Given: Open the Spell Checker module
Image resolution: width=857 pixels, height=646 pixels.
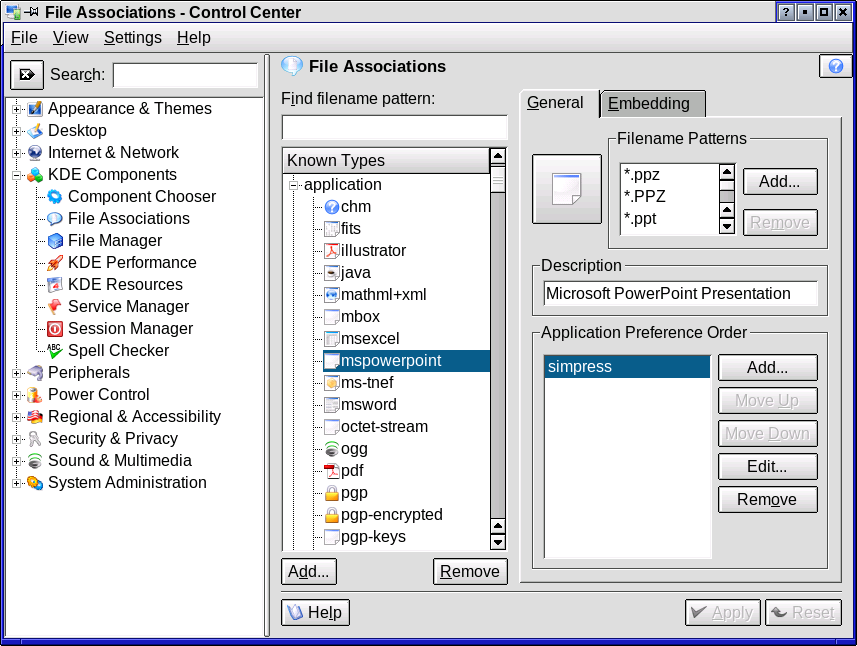Looking at the screenshot, I should click(118, 351).
